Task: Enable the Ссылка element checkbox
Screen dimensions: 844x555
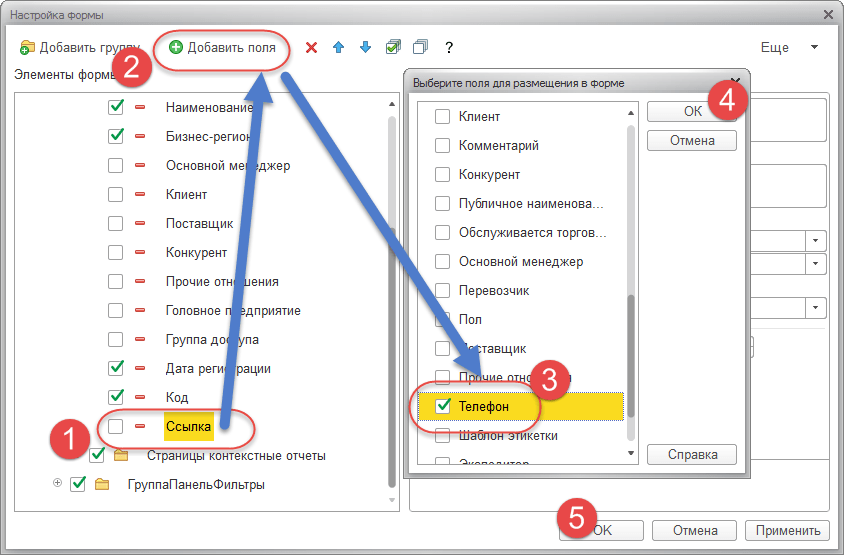Action: [115, 426]
